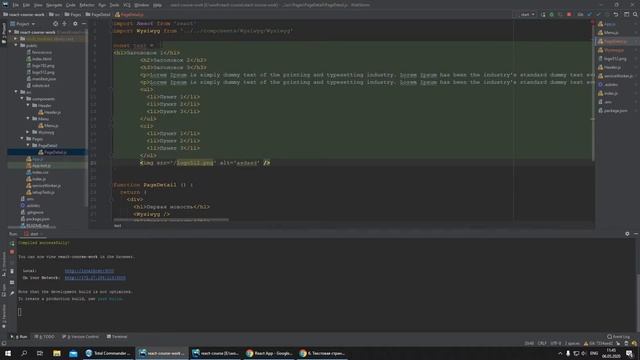Click the red Stop icon in top toolbar
The height and width of the screenshot is (360, 640).
[x=569, y=14]
